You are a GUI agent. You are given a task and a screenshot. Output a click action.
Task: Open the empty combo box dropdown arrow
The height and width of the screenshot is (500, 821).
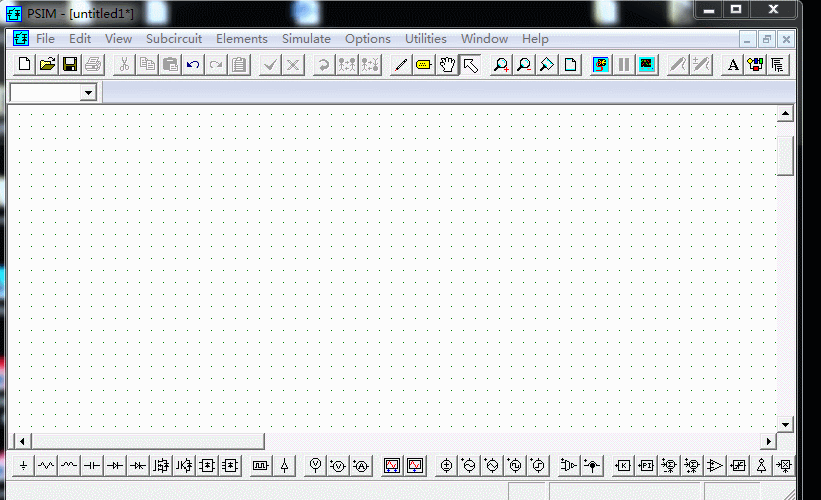(88, 93)
